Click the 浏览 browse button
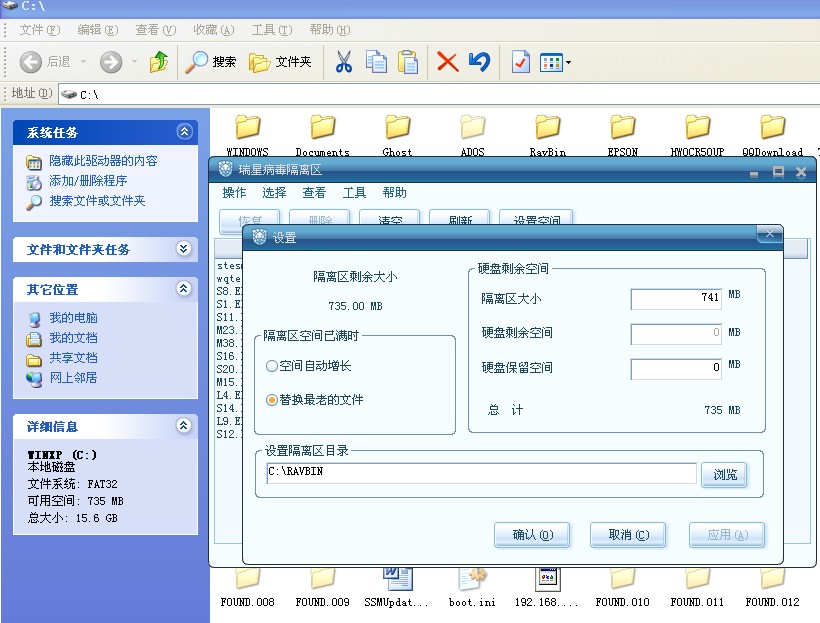The height and width of the screenshot is (623, 820). coord(724,475)
